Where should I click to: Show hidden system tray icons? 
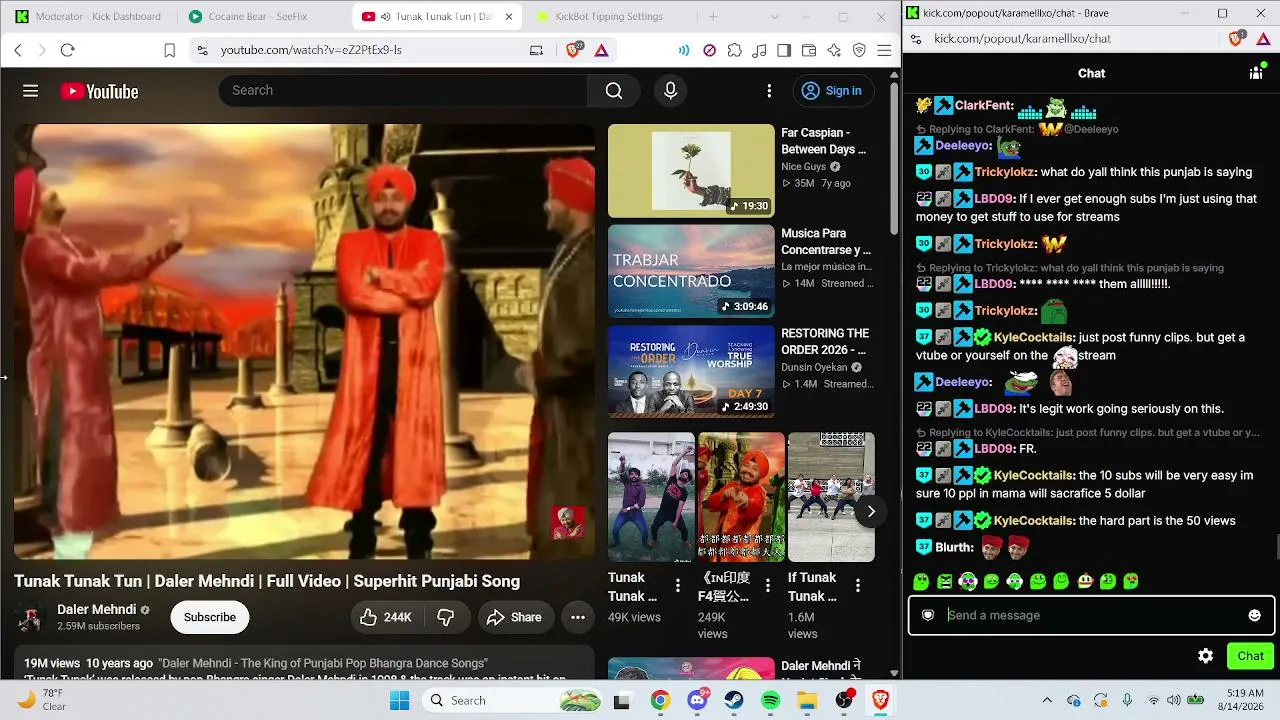pos(1047,701)
